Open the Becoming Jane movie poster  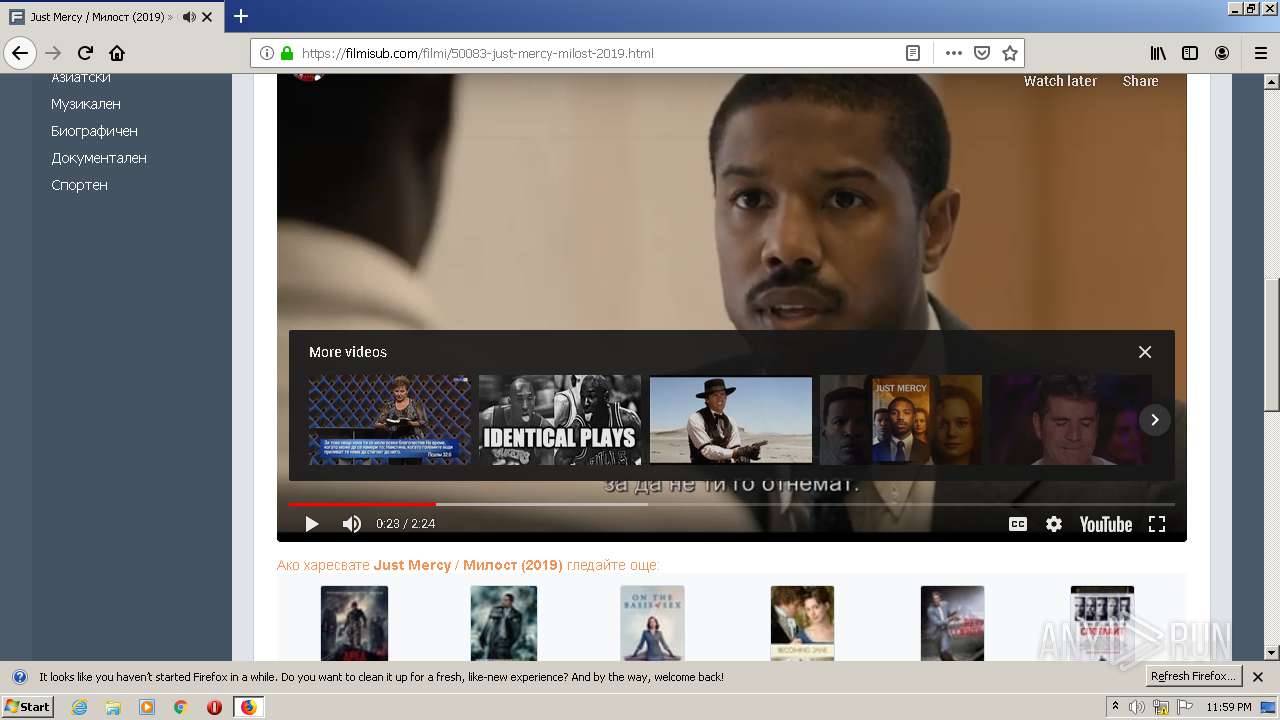tap(802, 623)
